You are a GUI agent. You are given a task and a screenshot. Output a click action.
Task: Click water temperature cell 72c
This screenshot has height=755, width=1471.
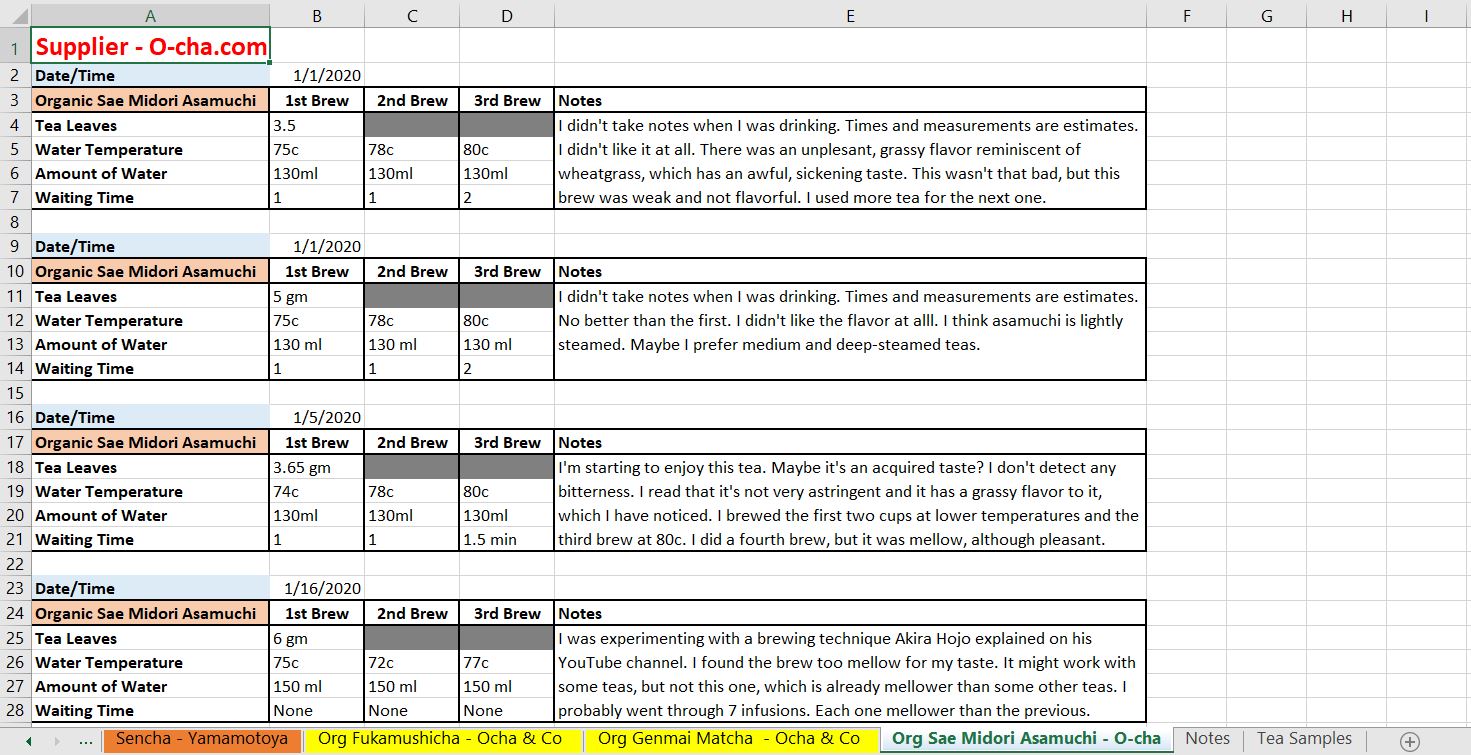412,662
